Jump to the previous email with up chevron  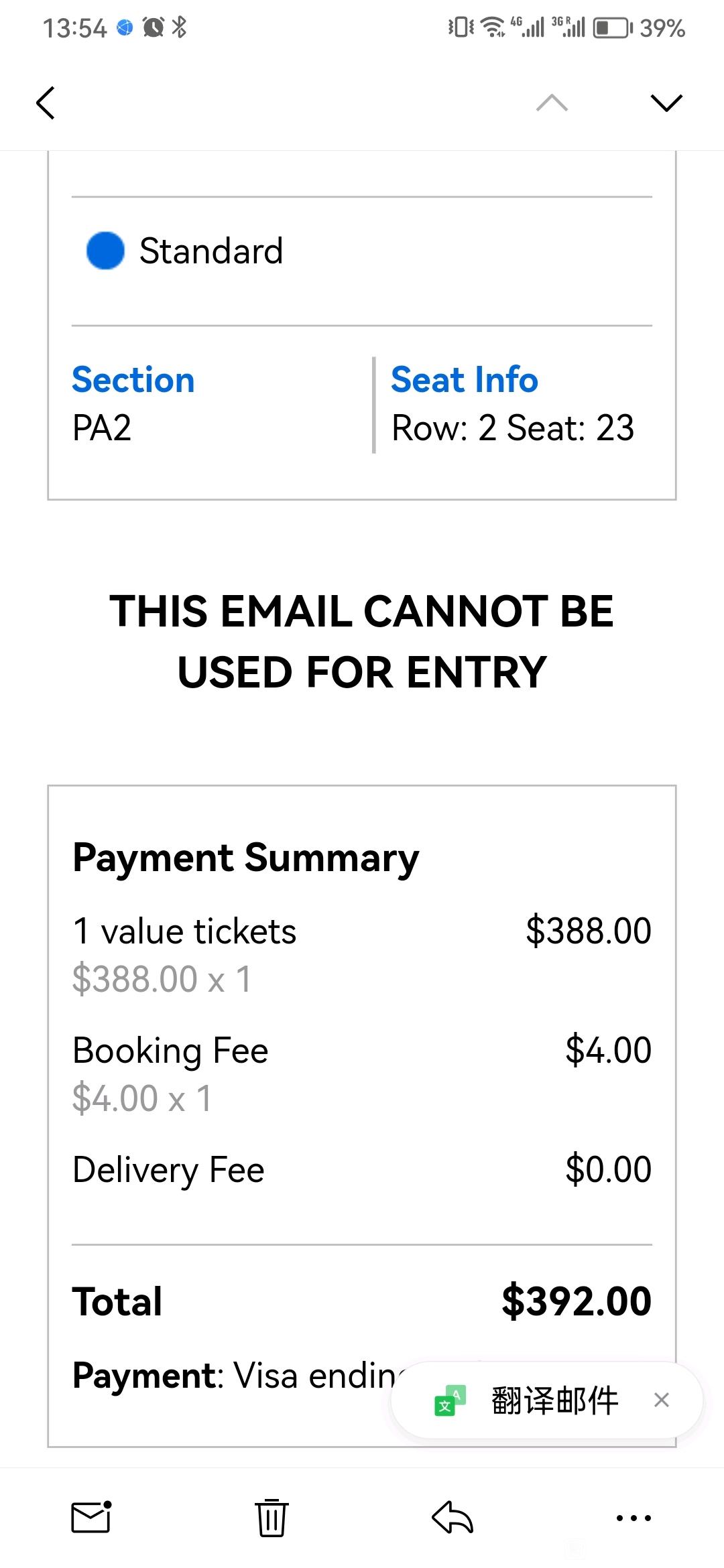point(552,103)
